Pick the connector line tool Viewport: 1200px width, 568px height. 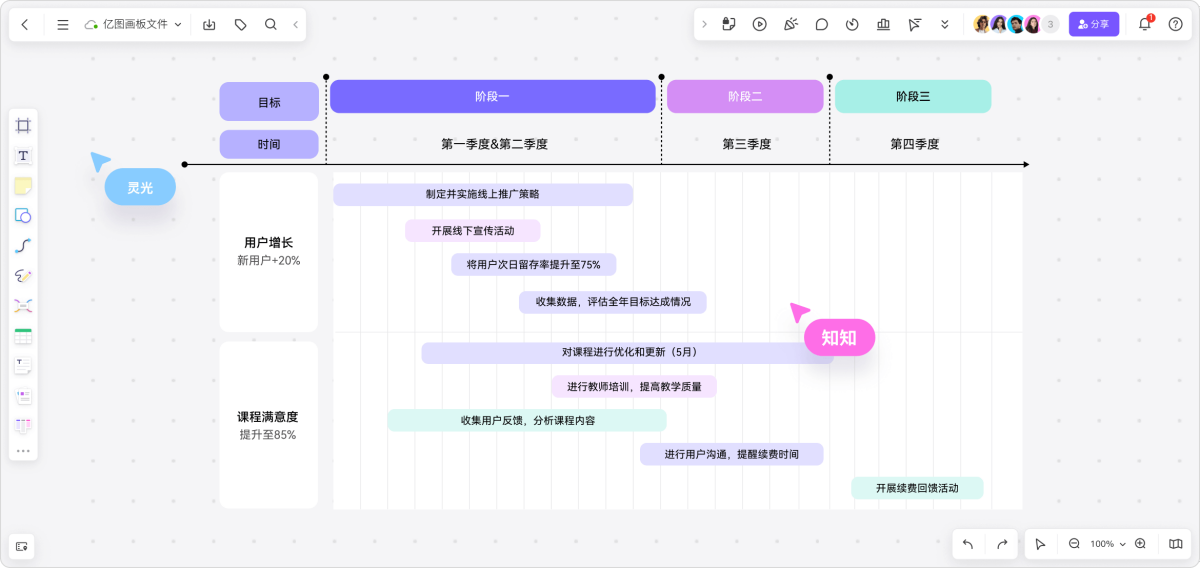click(x=23, y=246)
